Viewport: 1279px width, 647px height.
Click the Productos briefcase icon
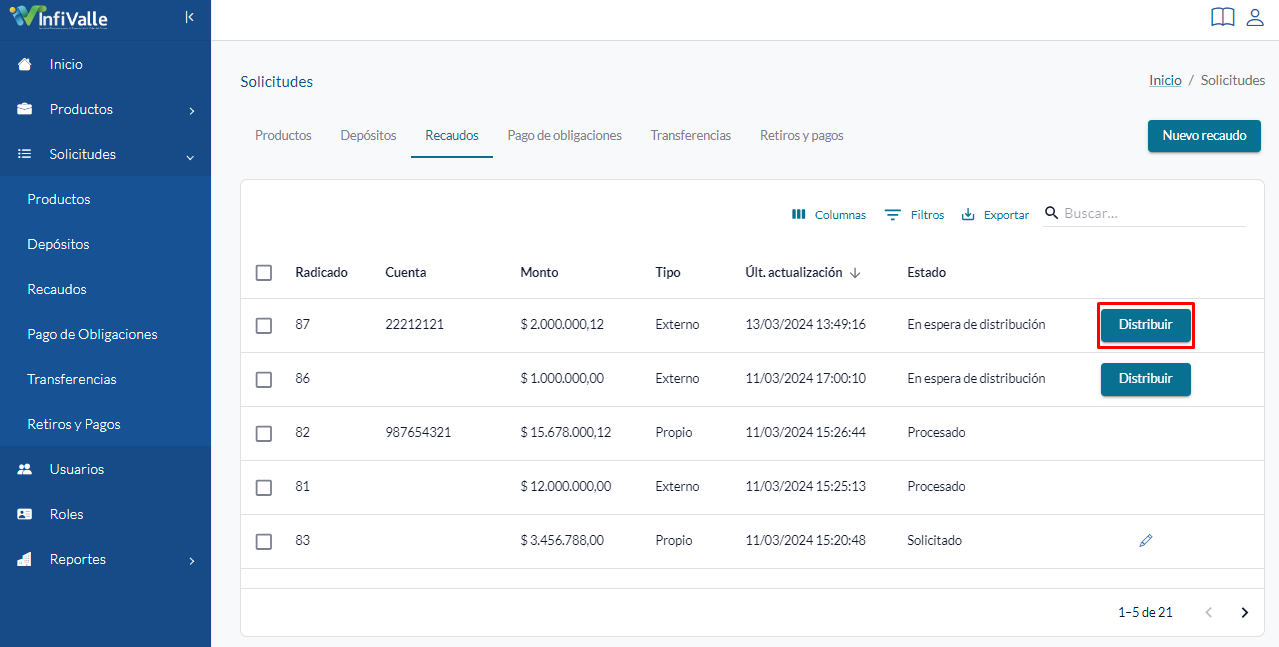pyautogui.click(x=25, y=109)
